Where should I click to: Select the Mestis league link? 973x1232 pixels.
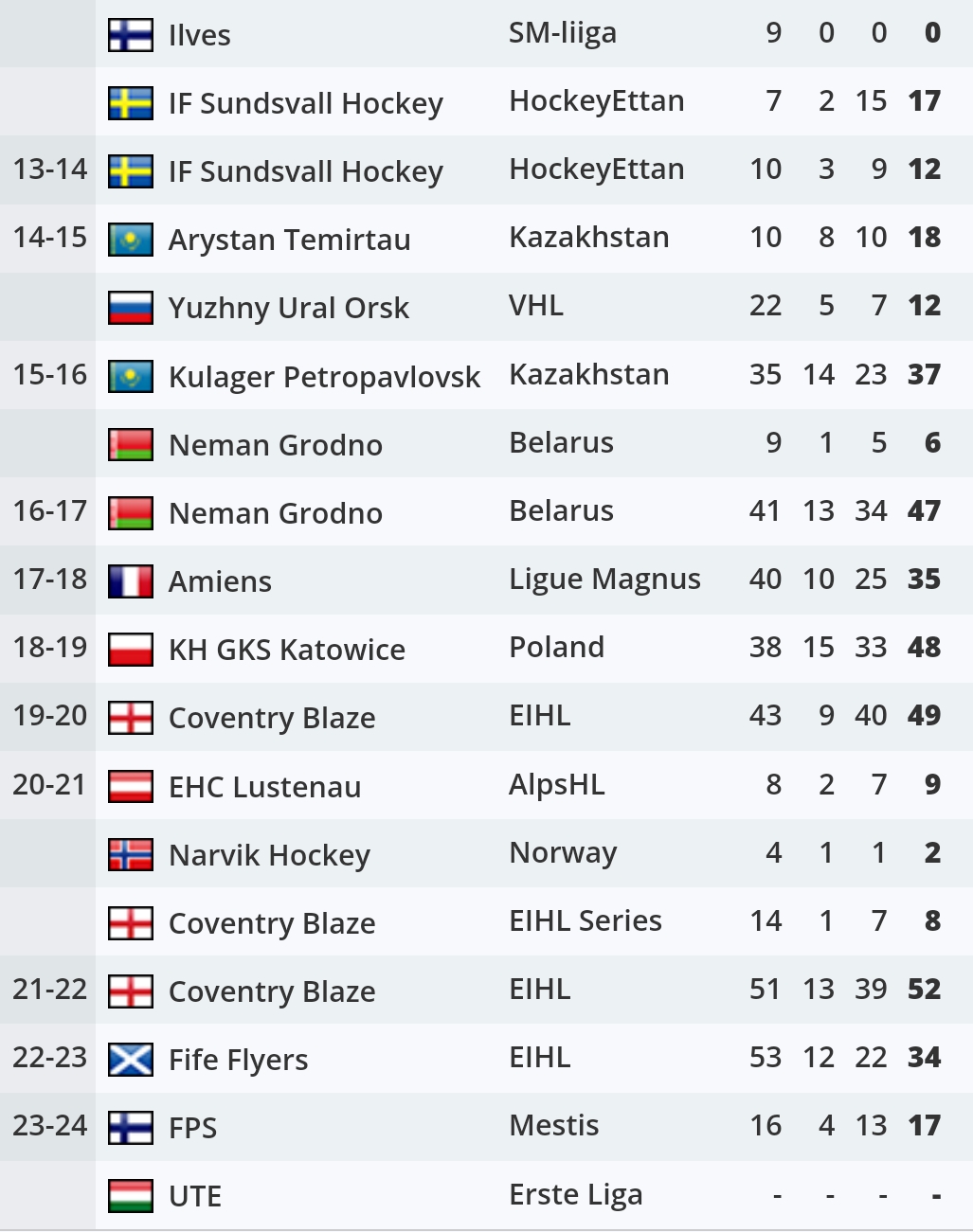pyautogui.click(x=553, y=1126)
